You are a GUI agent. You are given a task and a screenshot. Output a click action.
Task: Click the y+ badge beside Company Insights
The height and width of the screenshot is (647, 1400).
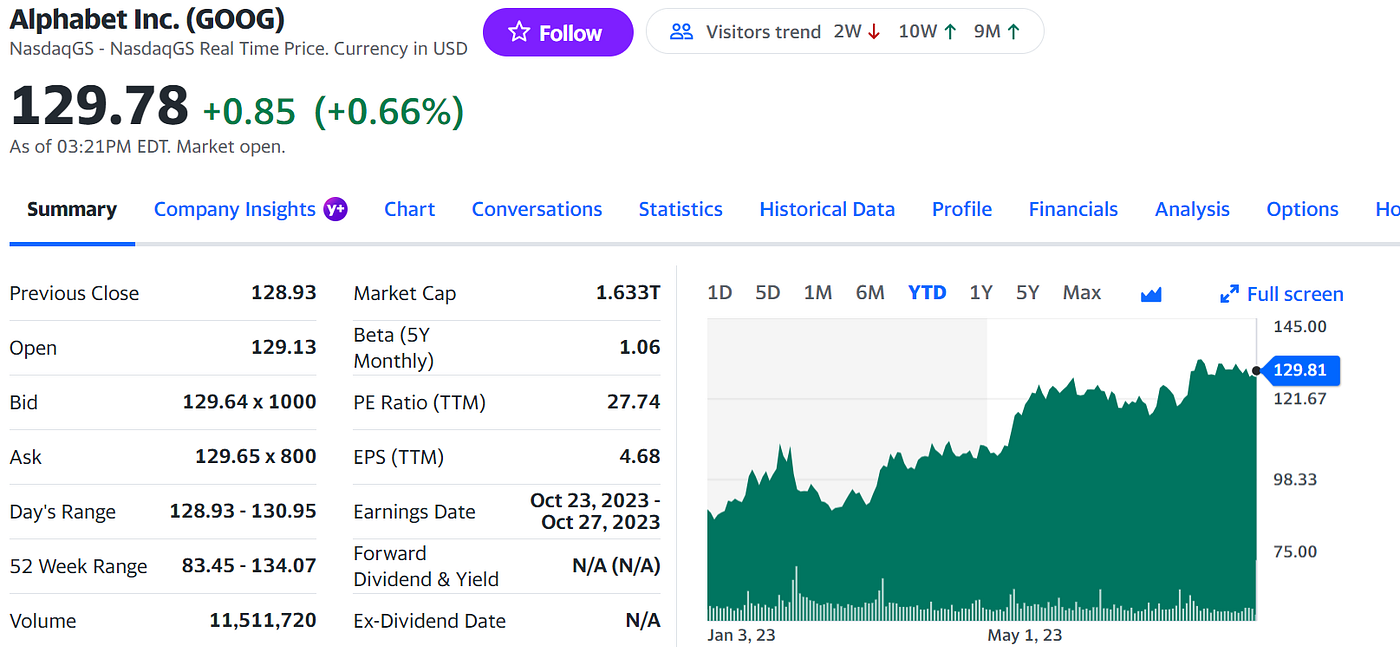[x=337, y=209]
